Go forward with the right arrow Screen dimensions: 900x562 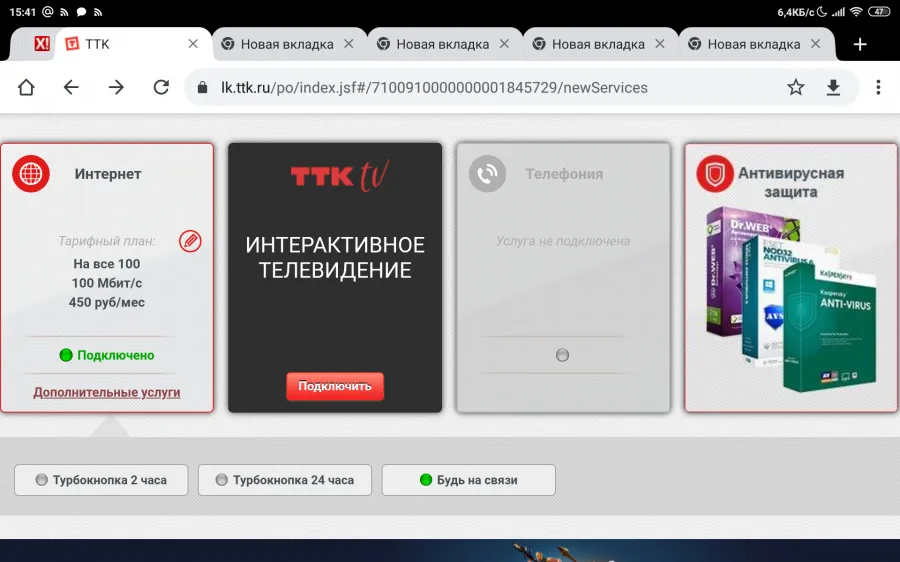[116, 87]
